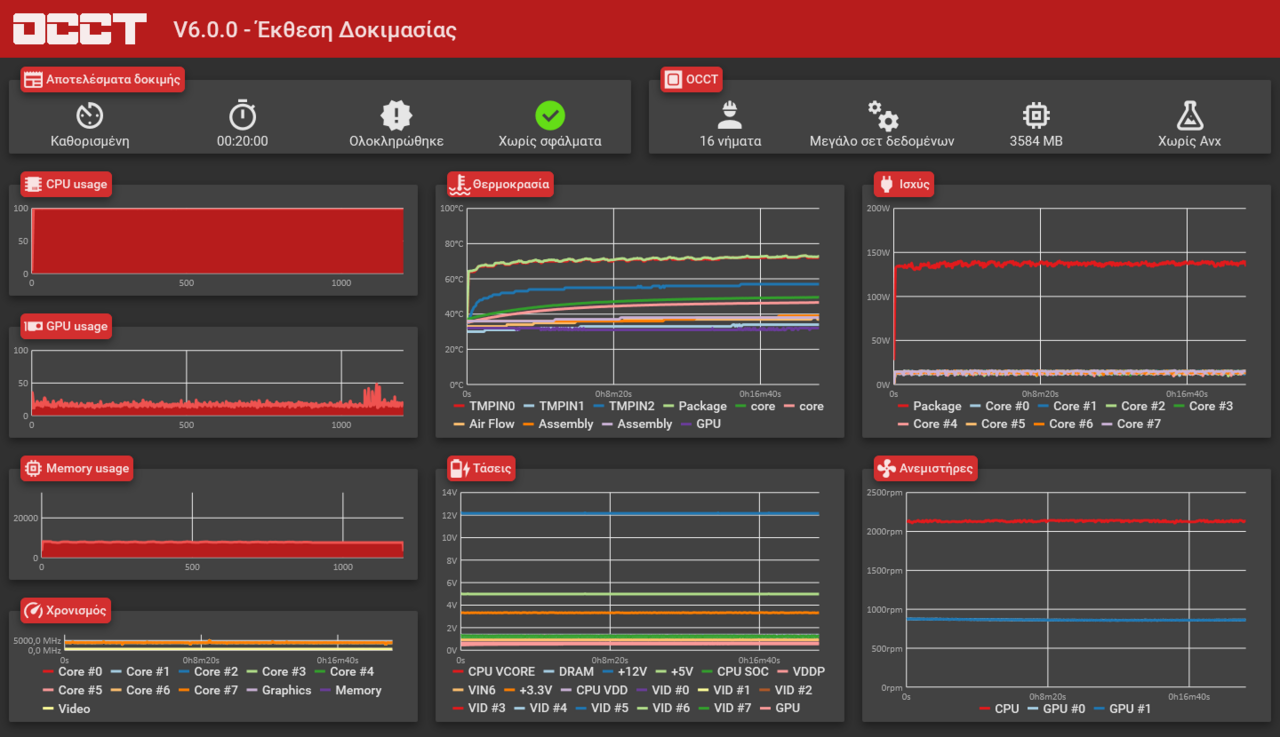Click the Ανεμιστήρες fan icon
This screenshot has height=737, width=1280.
886,468
